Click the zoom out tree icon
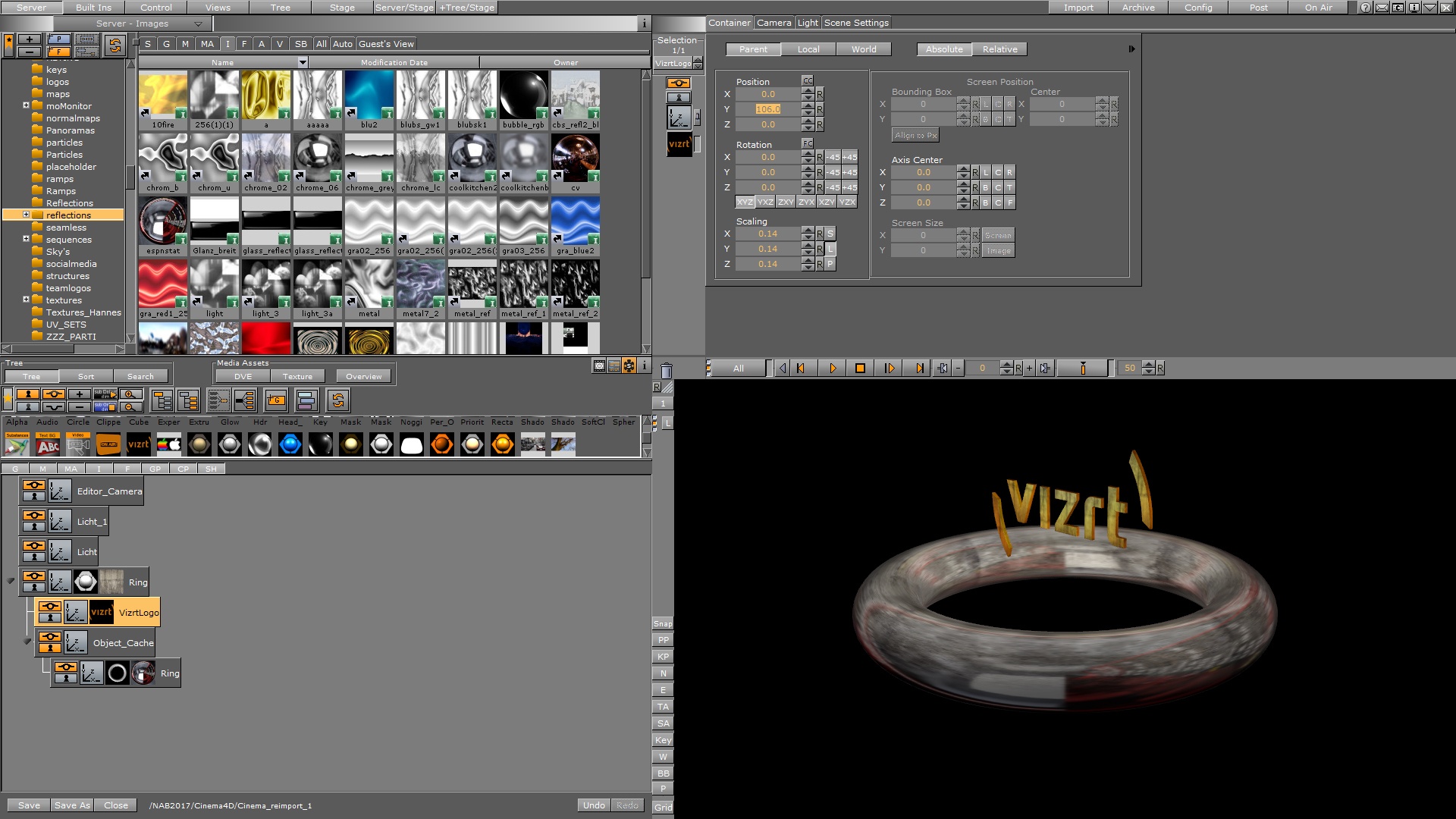Screen dimensions: 1456x819 [x=130, y=406]
